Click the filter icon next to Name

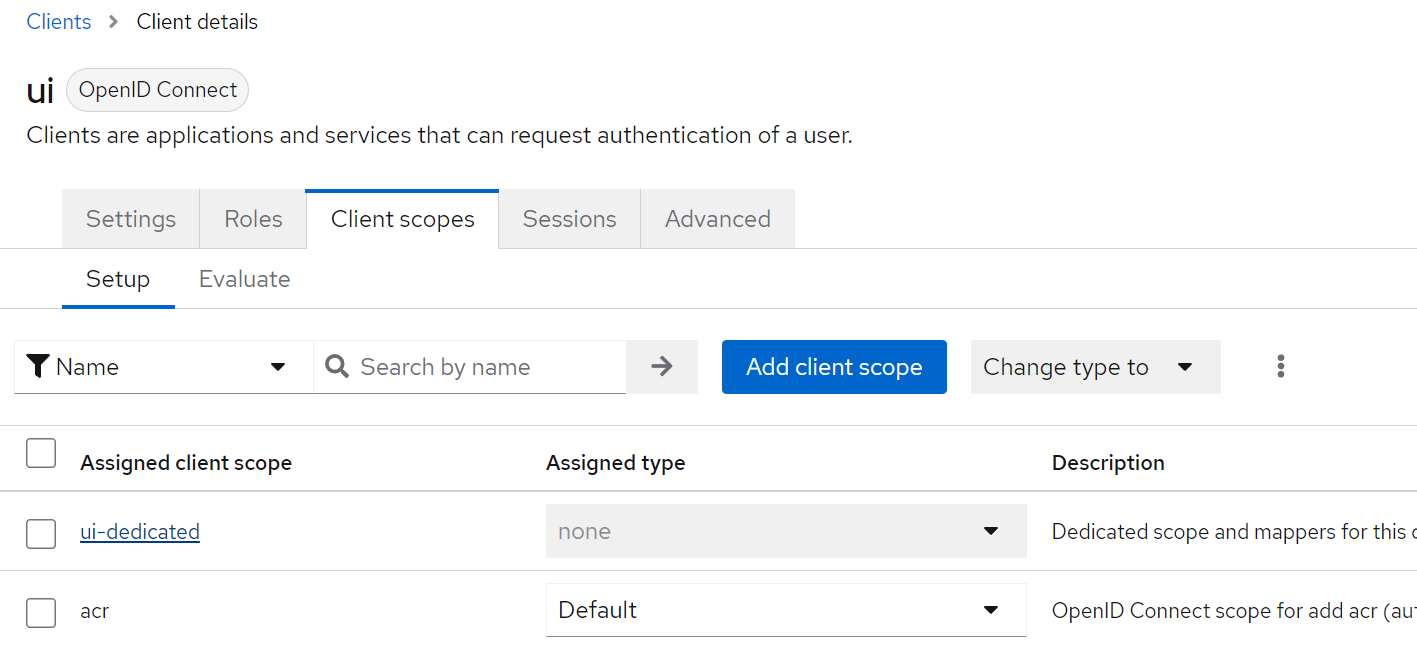click(38, 367)
